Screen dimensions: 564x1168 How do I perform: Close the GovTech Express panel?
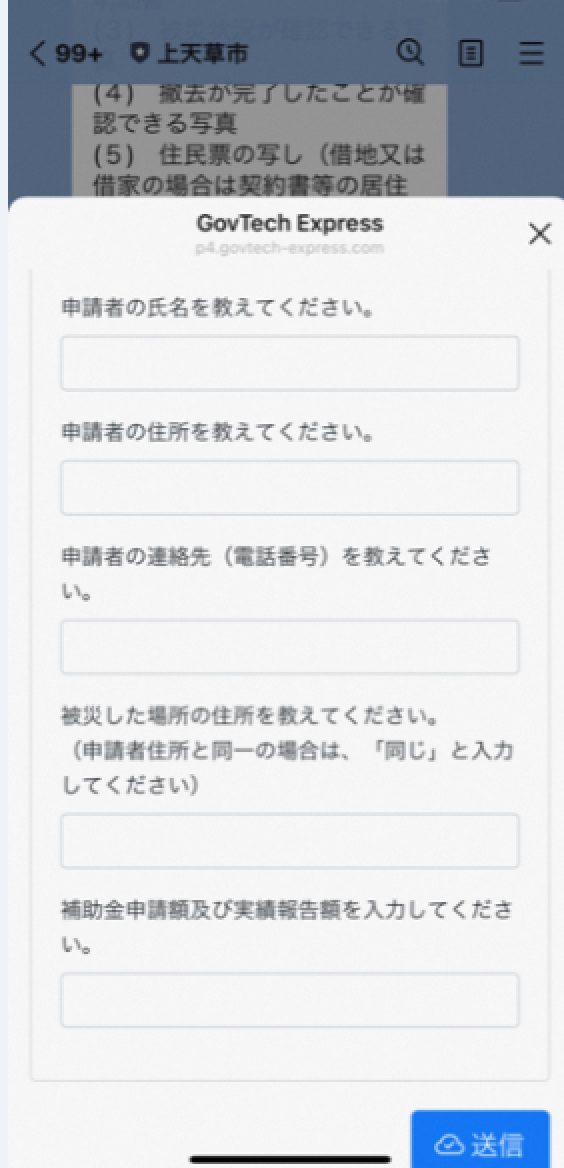click(539, 234)
